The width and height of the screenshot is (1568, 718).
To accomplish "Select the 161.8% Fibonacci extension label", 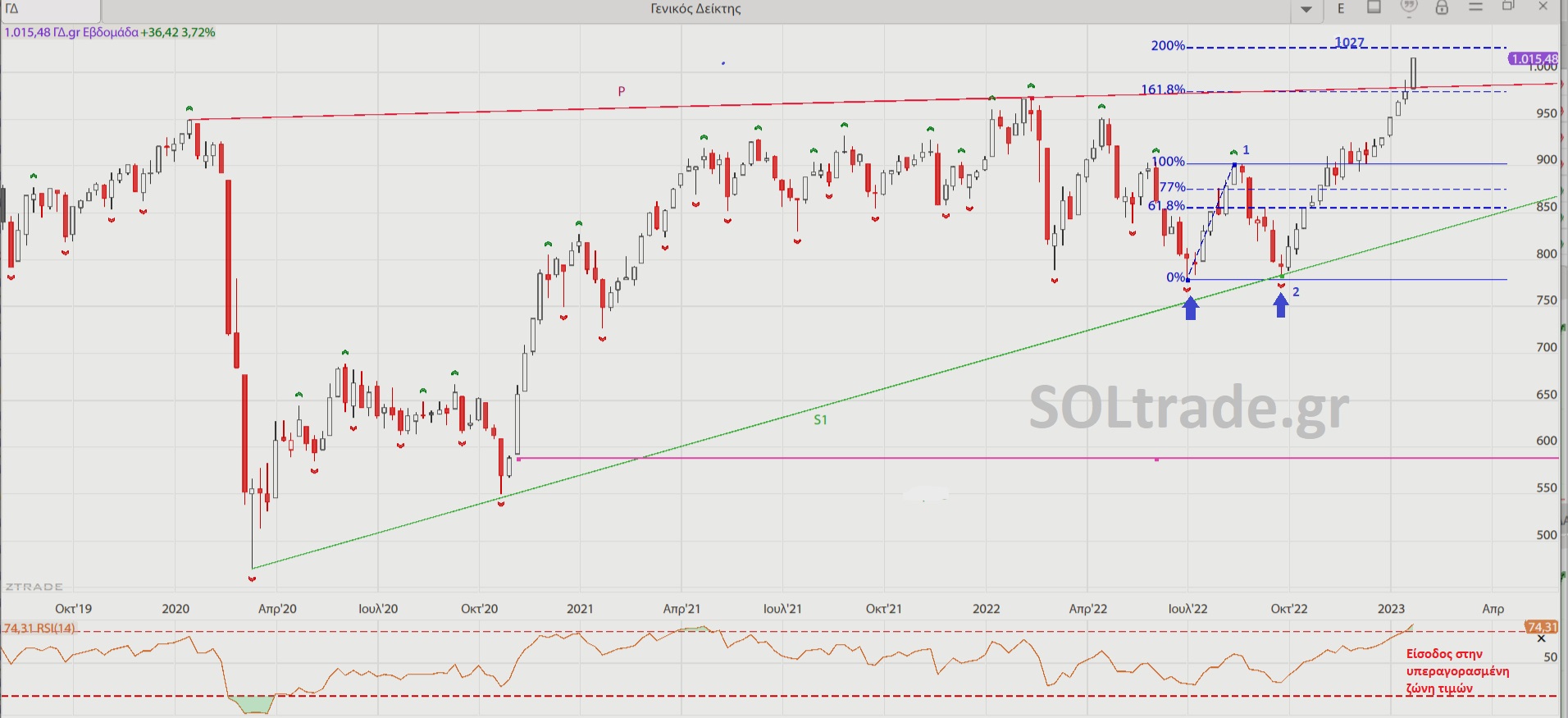I will pyautogui.click(x=1163, y=89).
